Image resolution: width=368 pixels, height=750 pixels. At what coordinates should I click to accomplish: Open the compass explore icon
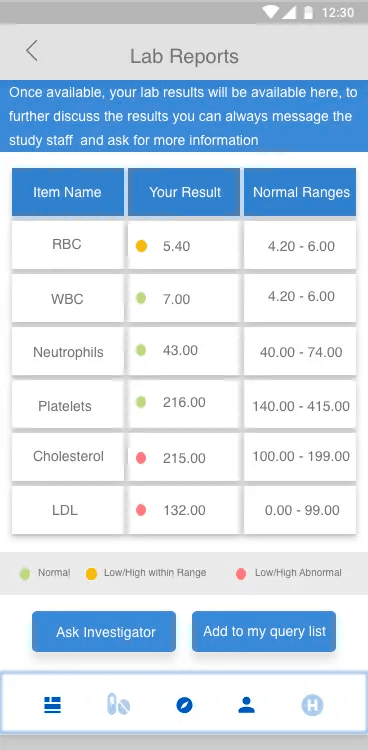184,705
